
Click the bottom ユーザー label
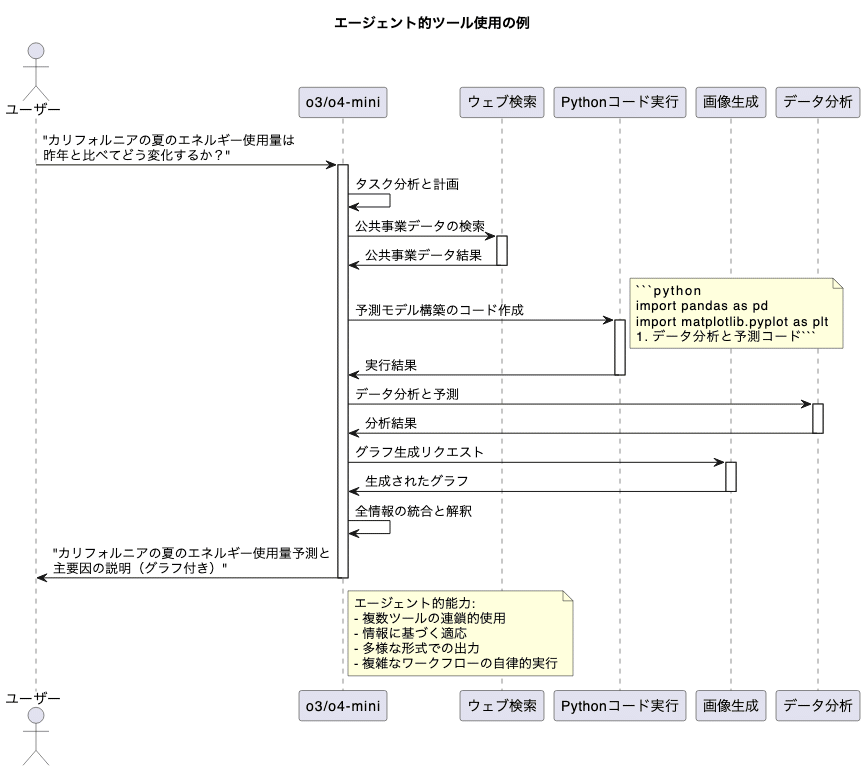coord(33,699)
